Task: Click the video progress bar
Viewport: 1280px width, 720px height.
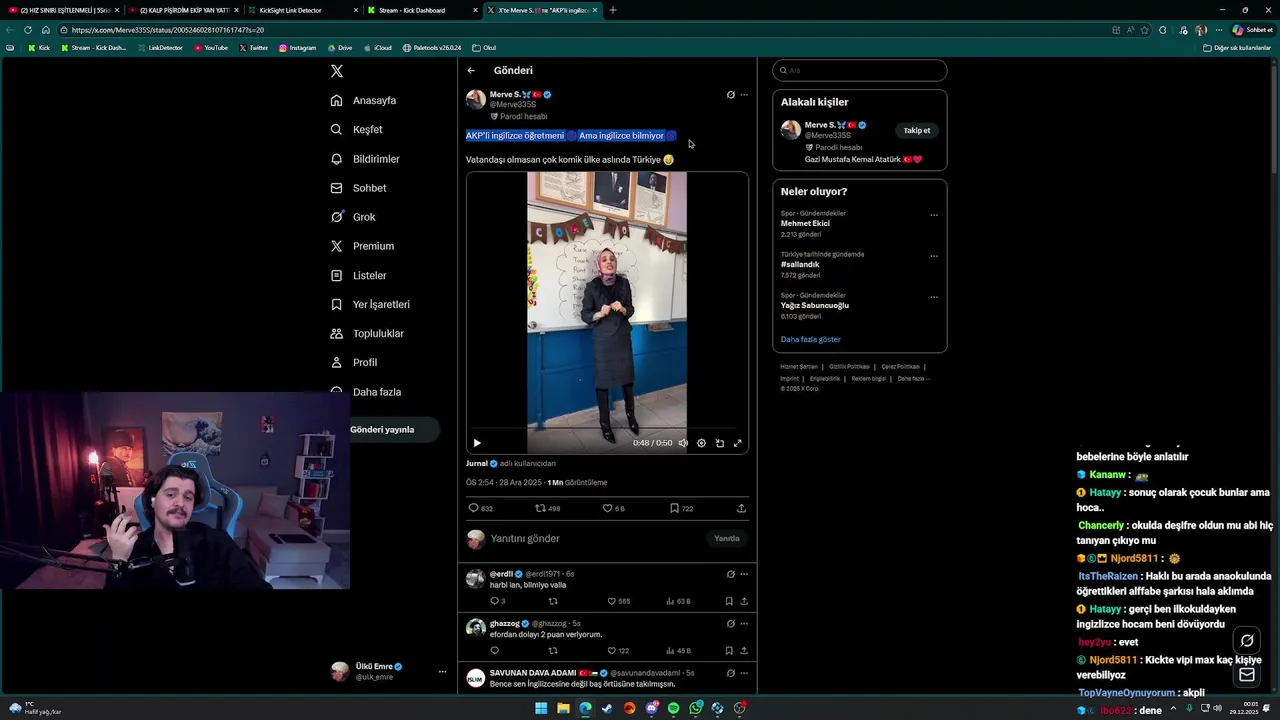Action: tap(607, 430)
